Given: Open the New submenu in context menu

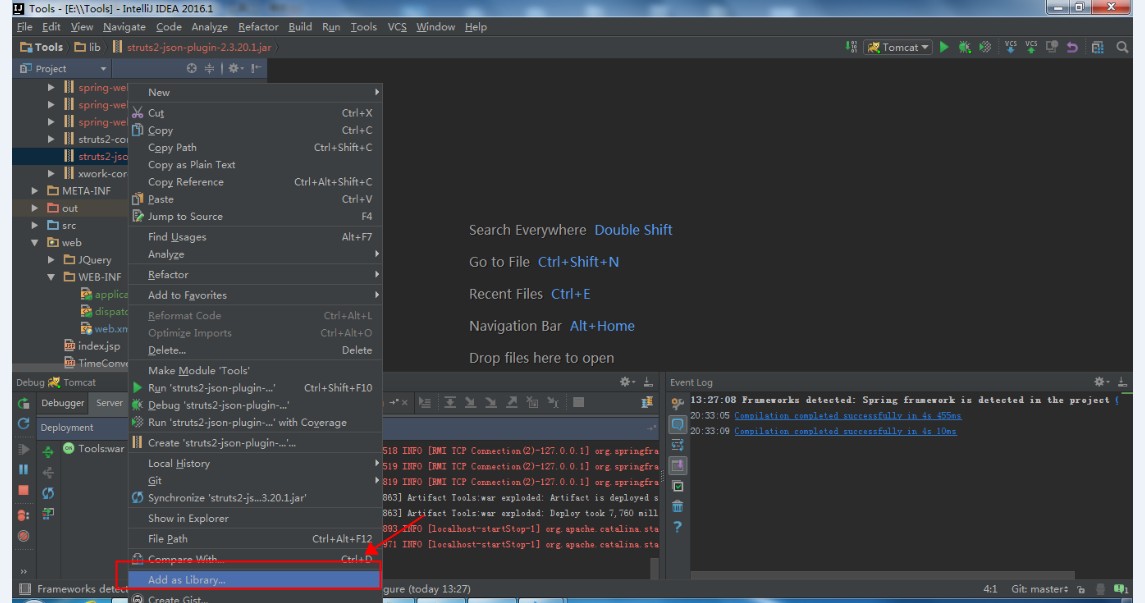Looking at the screenshot, I should (256, 92).
